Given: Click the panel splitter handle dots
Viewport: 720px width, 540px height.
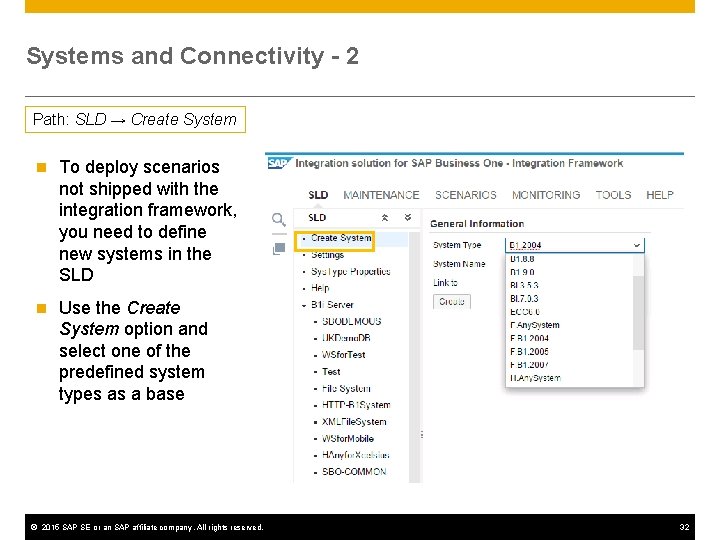Looking at the screenshot, I should click(422, 434).
